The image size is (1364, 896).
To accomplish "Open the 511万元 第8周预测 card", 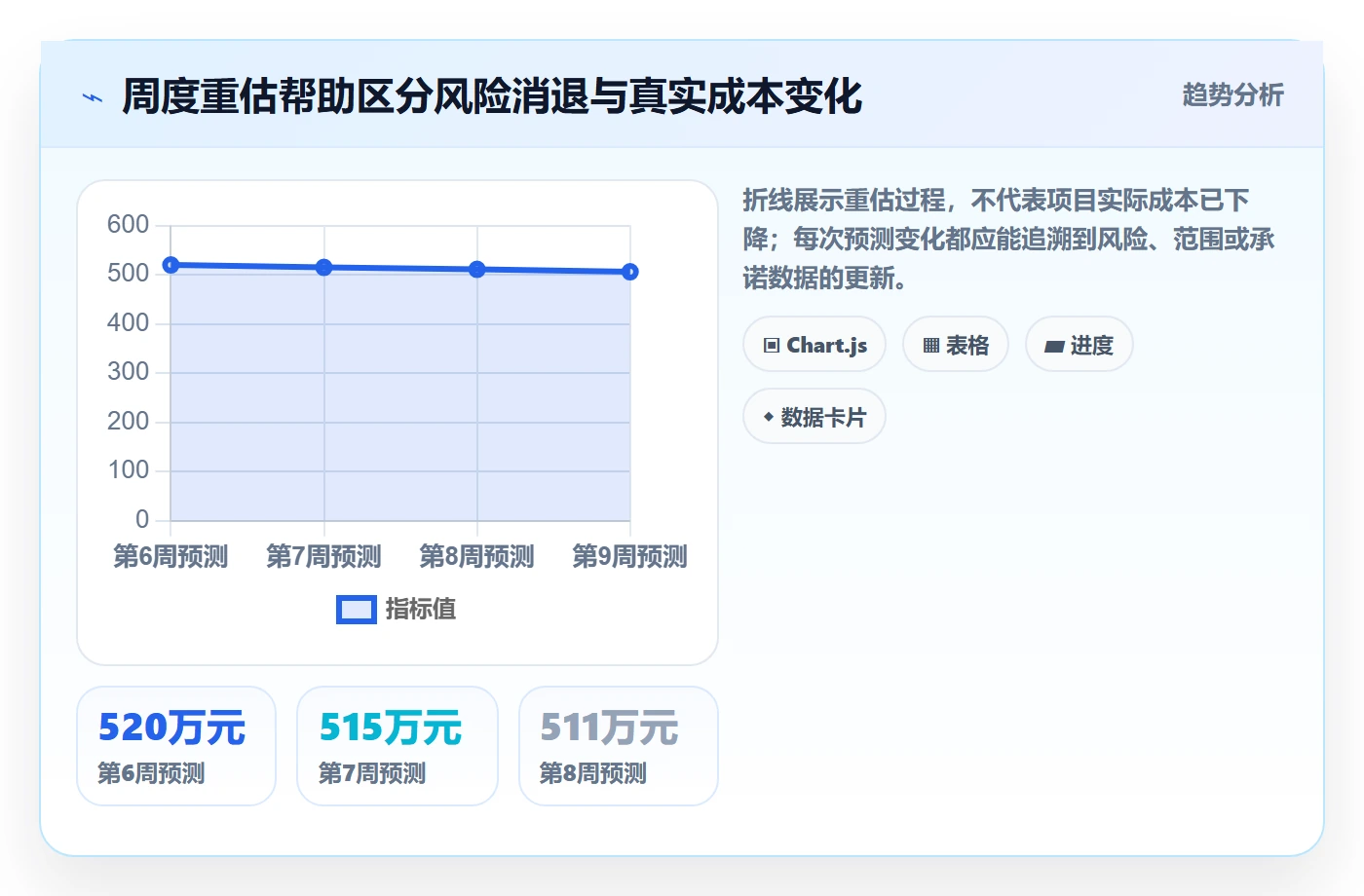I will tap(619, 746).
